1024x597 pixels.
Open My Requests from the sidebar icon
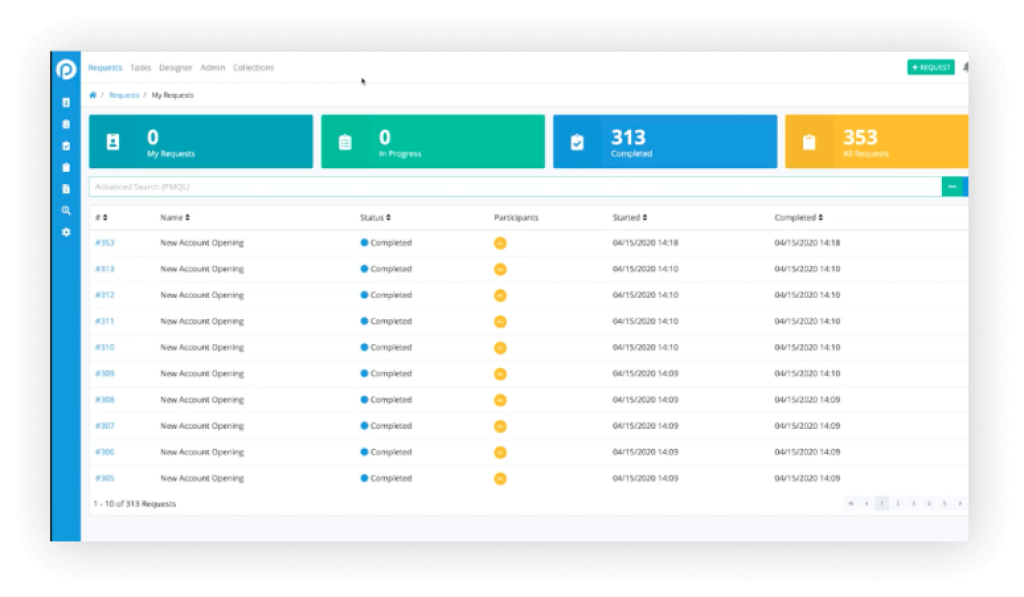[x=66, y=102]
